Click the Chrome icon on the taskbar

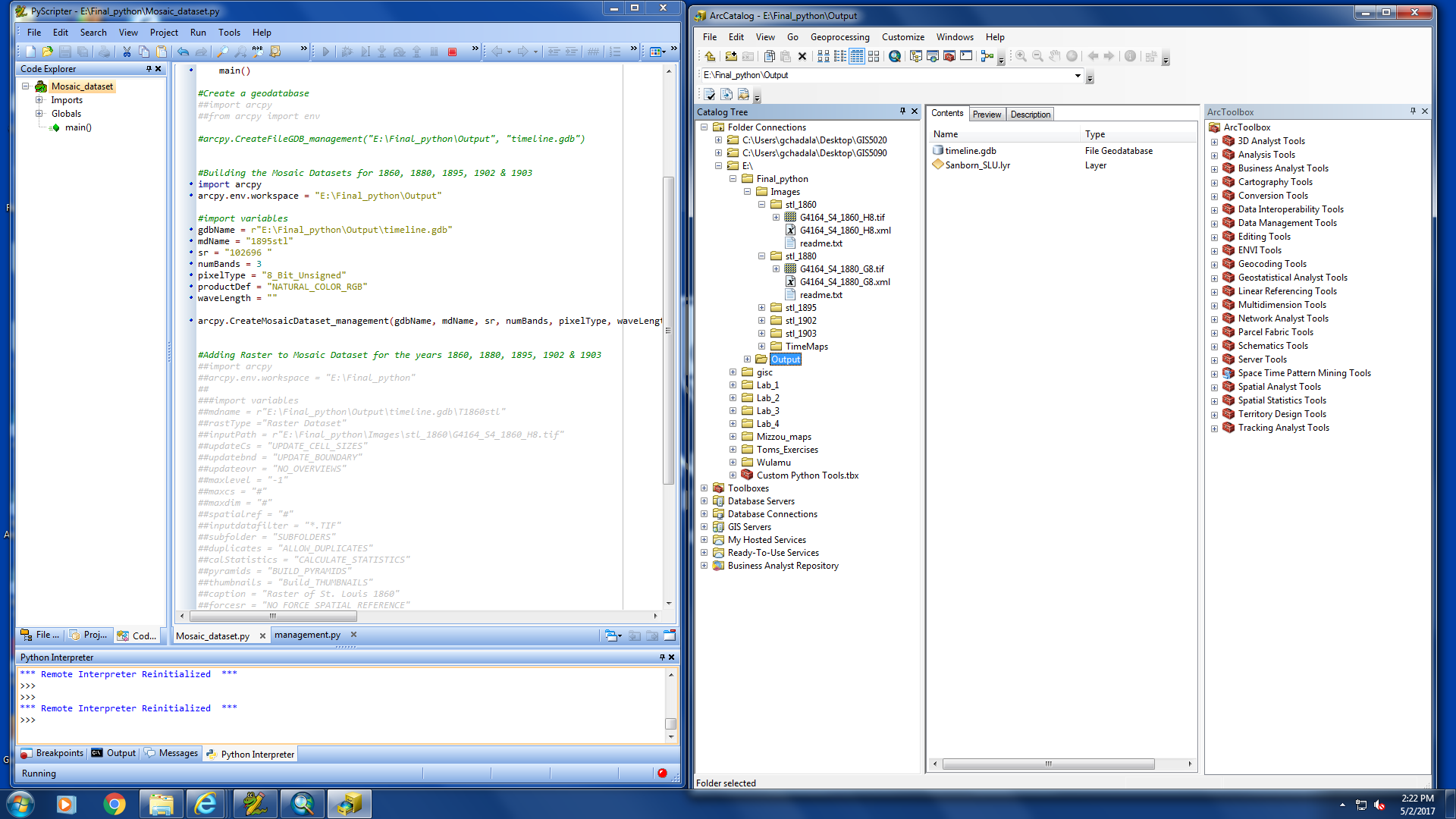[115, 804]
